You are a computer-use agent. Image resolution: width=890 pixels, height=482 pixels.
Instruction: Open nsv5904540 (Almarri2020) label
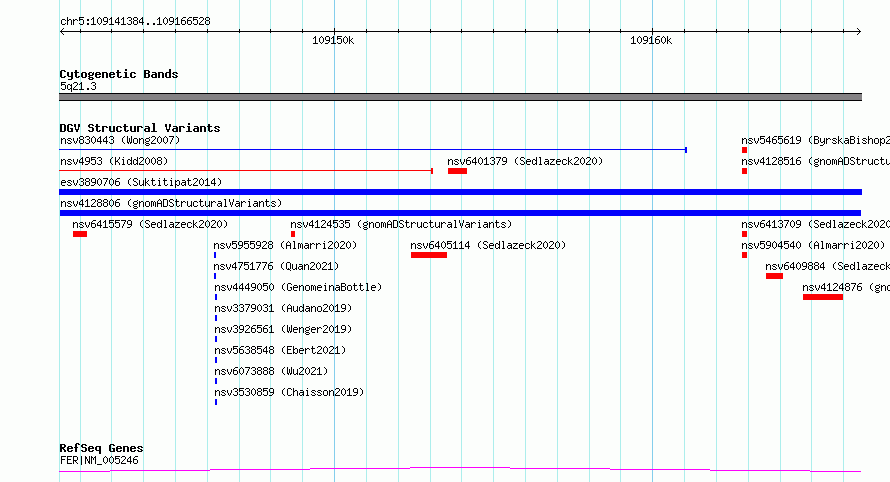coord(813,245)
